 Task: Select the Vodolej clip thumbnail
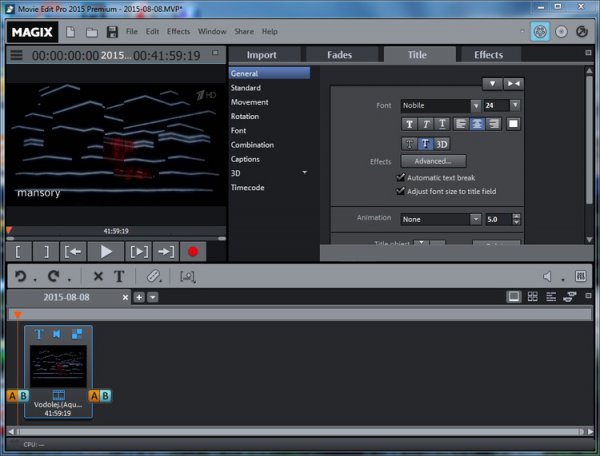pos(58,366)
